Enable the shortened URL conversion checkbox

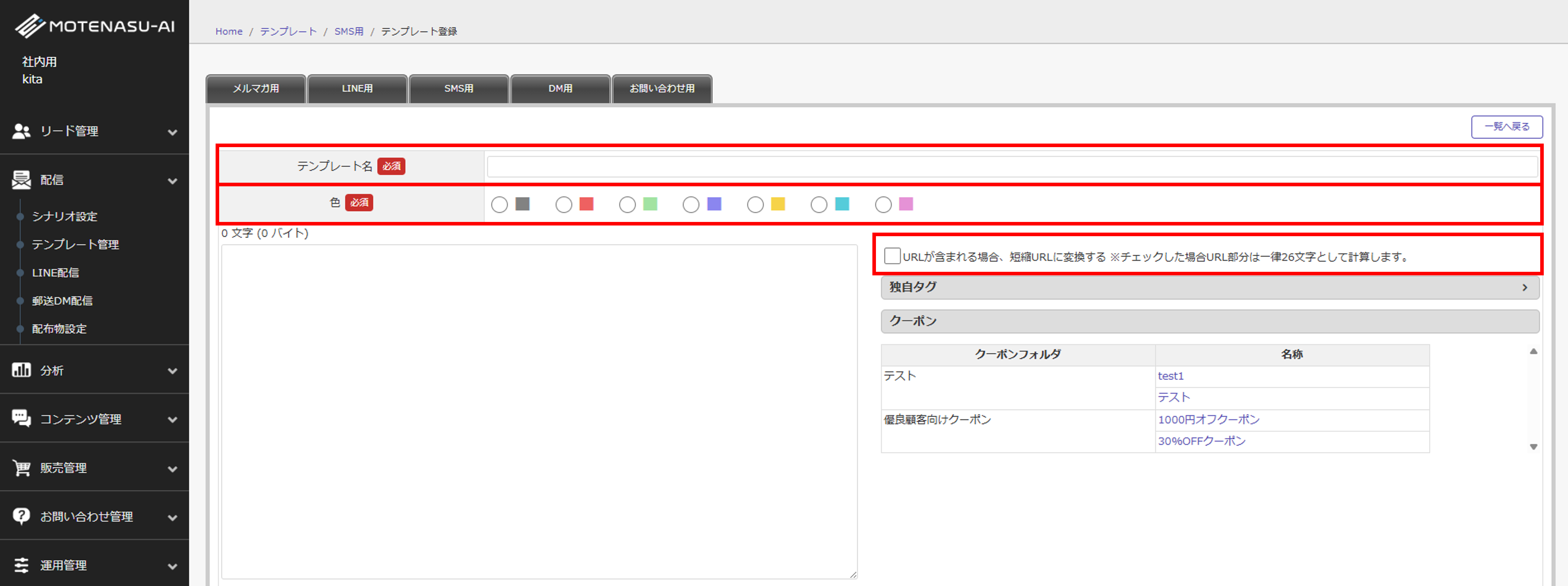[892, 256]
